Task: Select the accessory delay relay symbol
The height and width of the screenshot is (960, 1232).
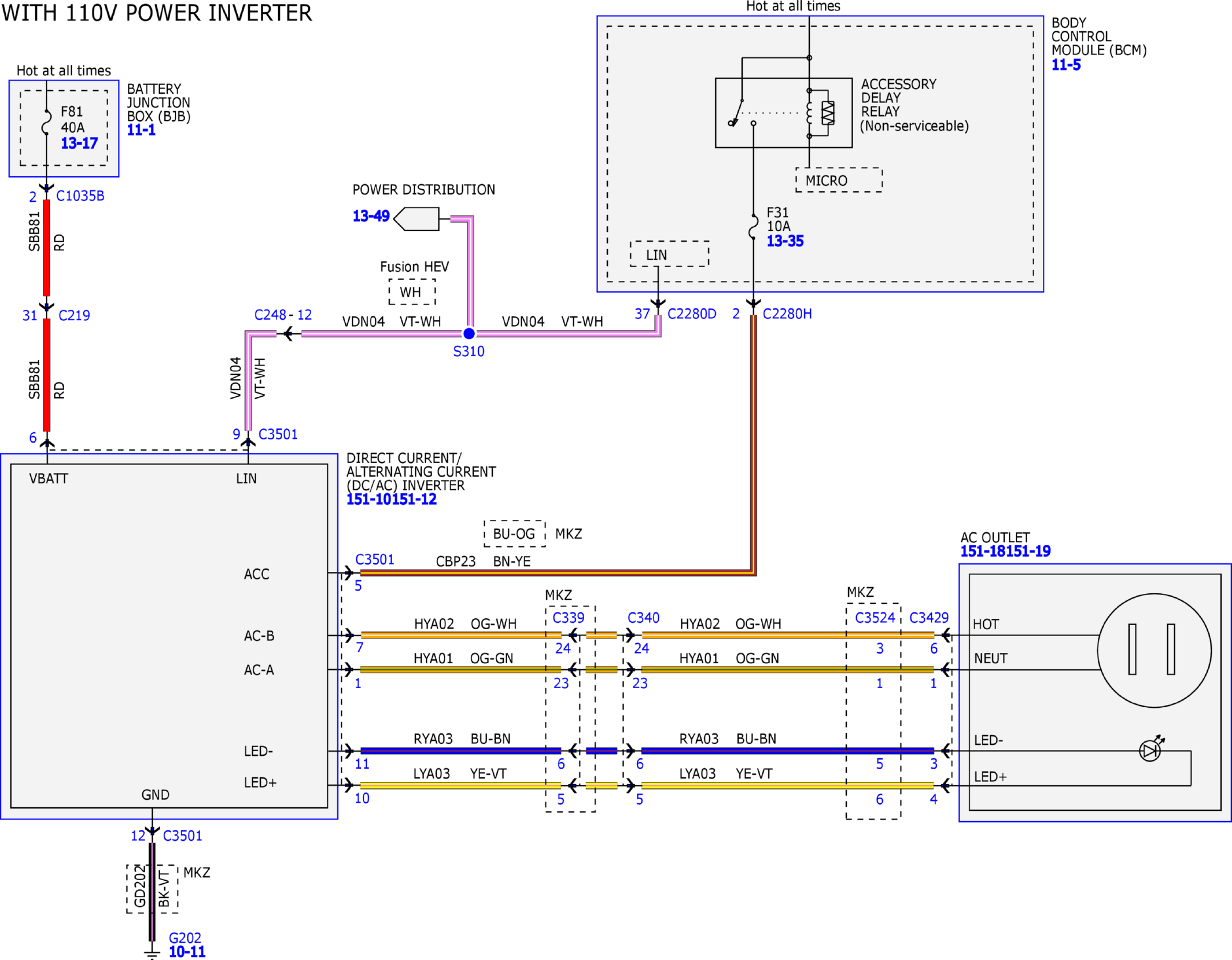Action: coord(784,113)
